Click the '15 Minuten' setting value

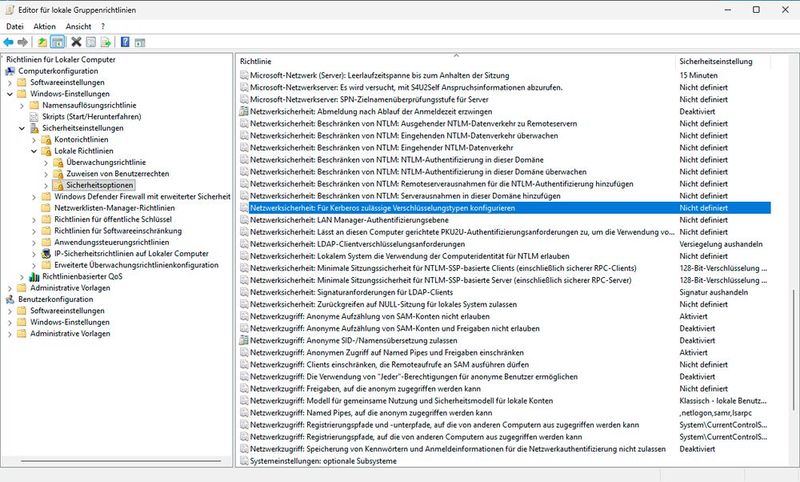coord(698,75)
